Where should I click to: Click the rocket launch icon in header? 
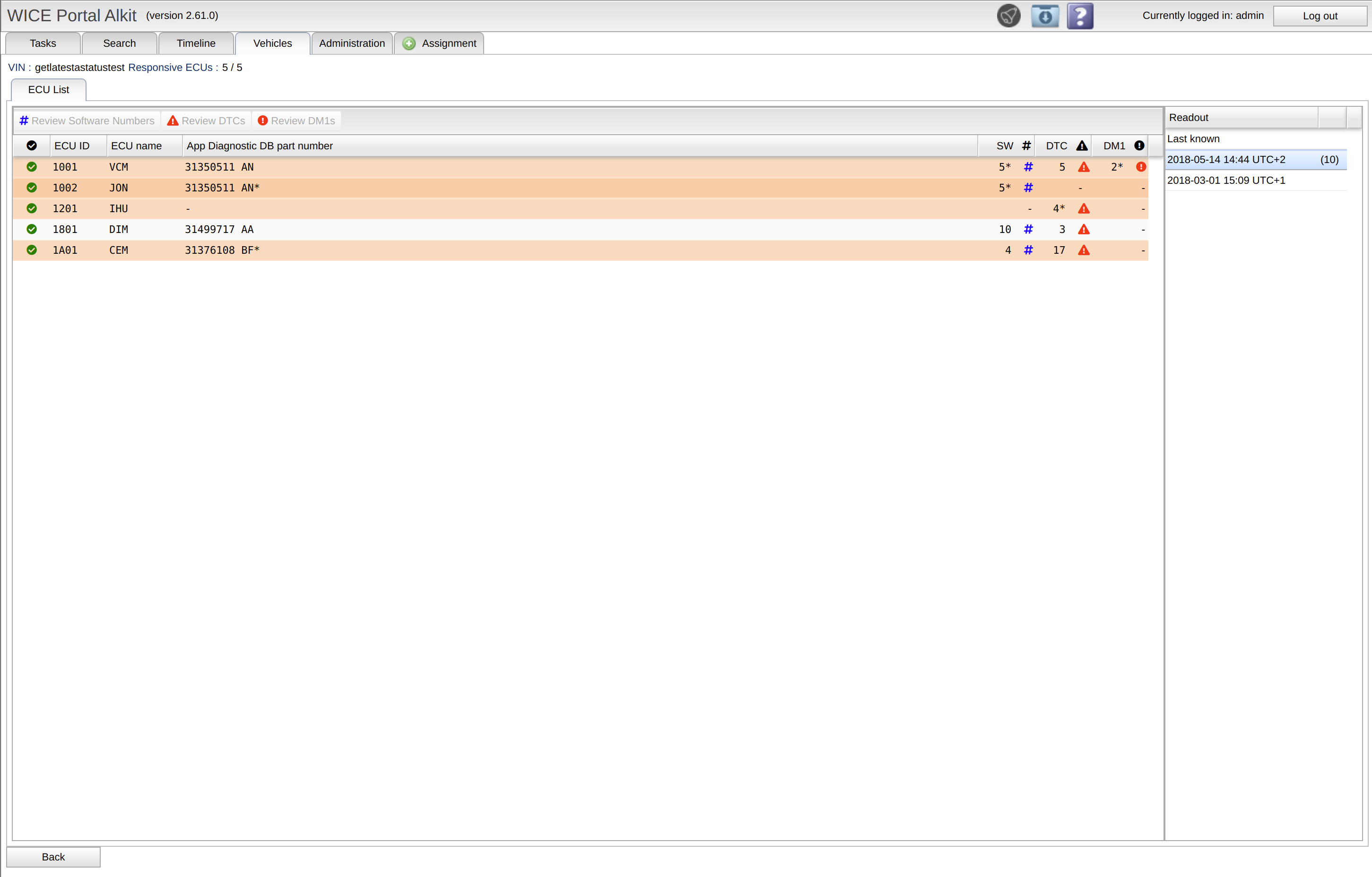pos(1008,16)
